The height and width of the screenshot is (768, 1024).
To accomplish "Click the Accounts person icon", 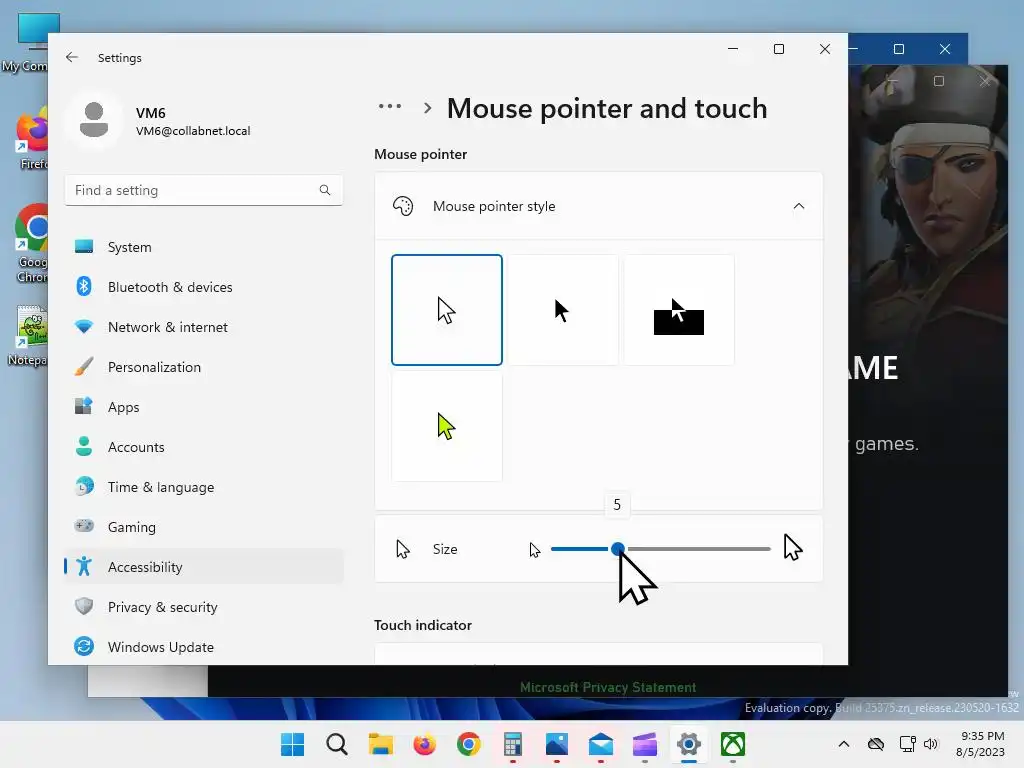I will (x=84, y=446).
